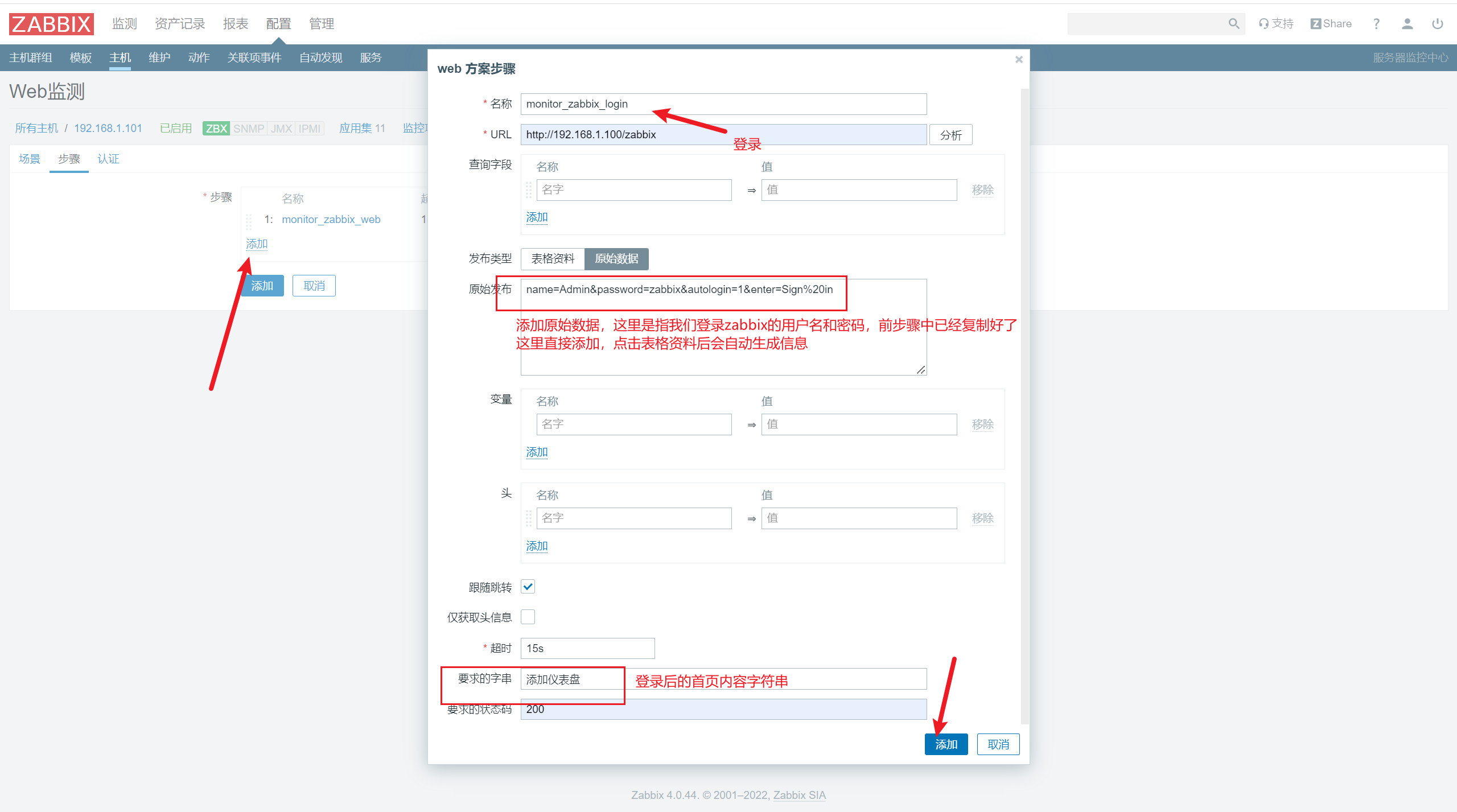Click the blue 添加 button on Web监测 form

pyautogui.click(x=262, y=286)
